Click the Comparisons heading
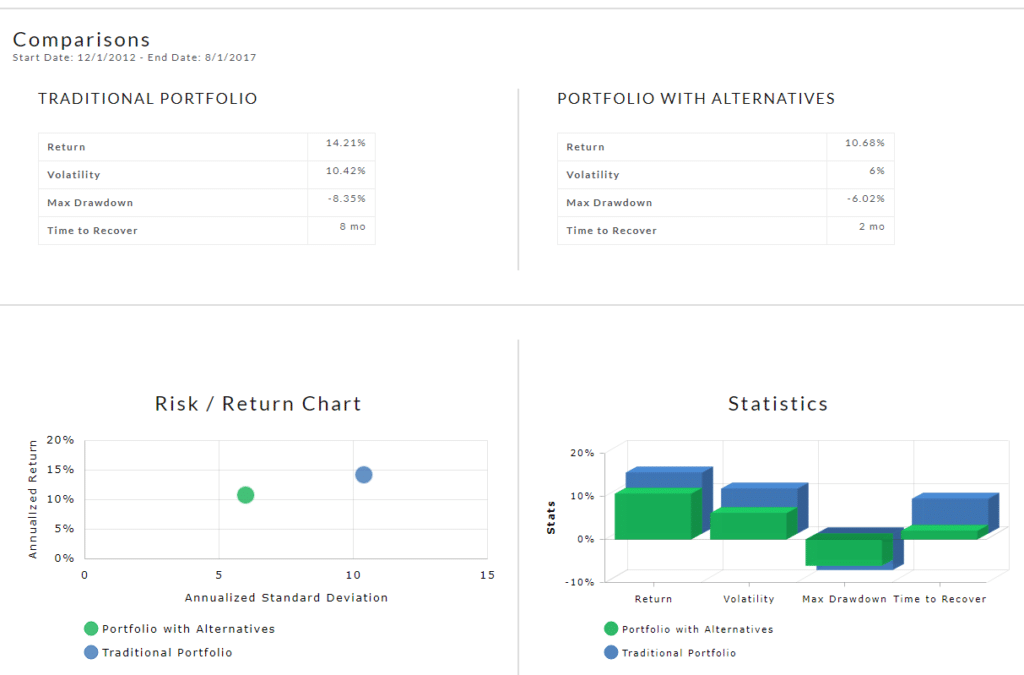1024x675 pixels. [82, 40]
